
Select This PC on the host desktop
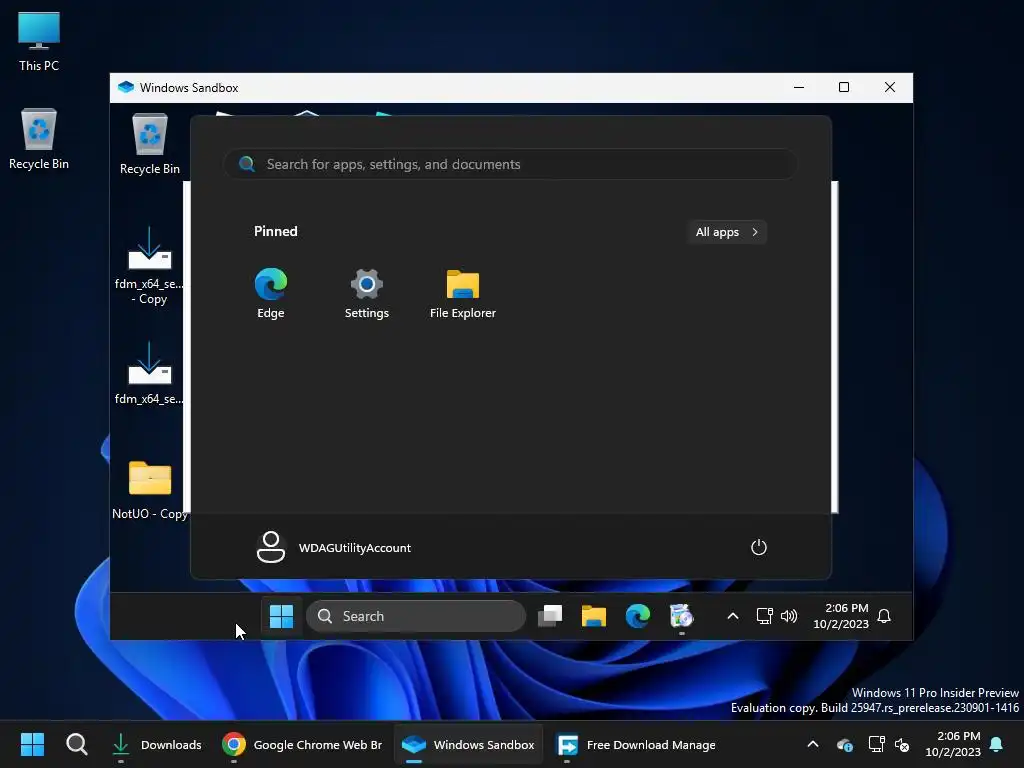(39, 41)
